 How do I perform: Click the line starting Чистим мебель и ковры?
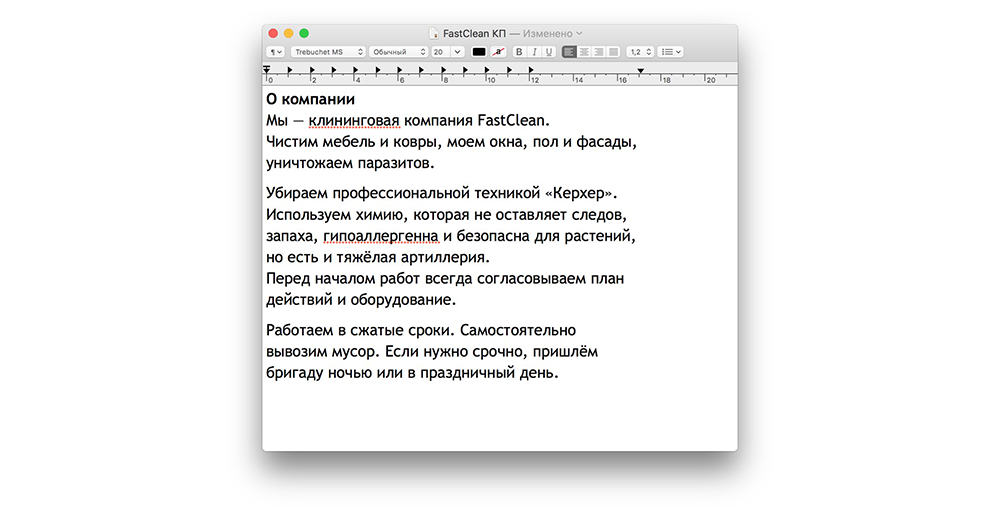(x=452, y=142)
